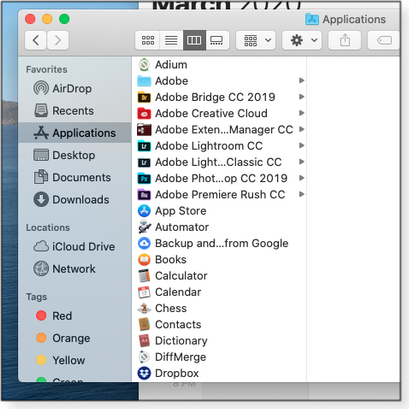
Task: Select the Backup and Sync from Google icon
Action: pyautogui.click(x=144, y=243)
